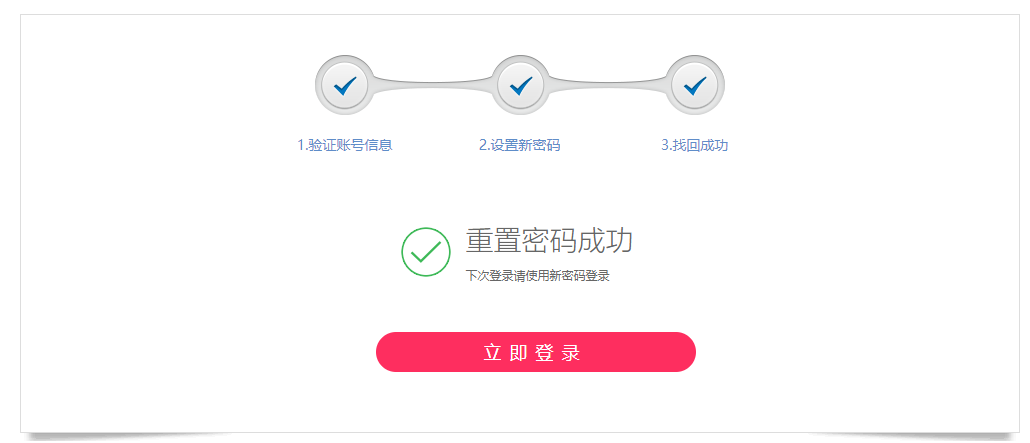Click the green success checkmark icon

tap(426, 252)
